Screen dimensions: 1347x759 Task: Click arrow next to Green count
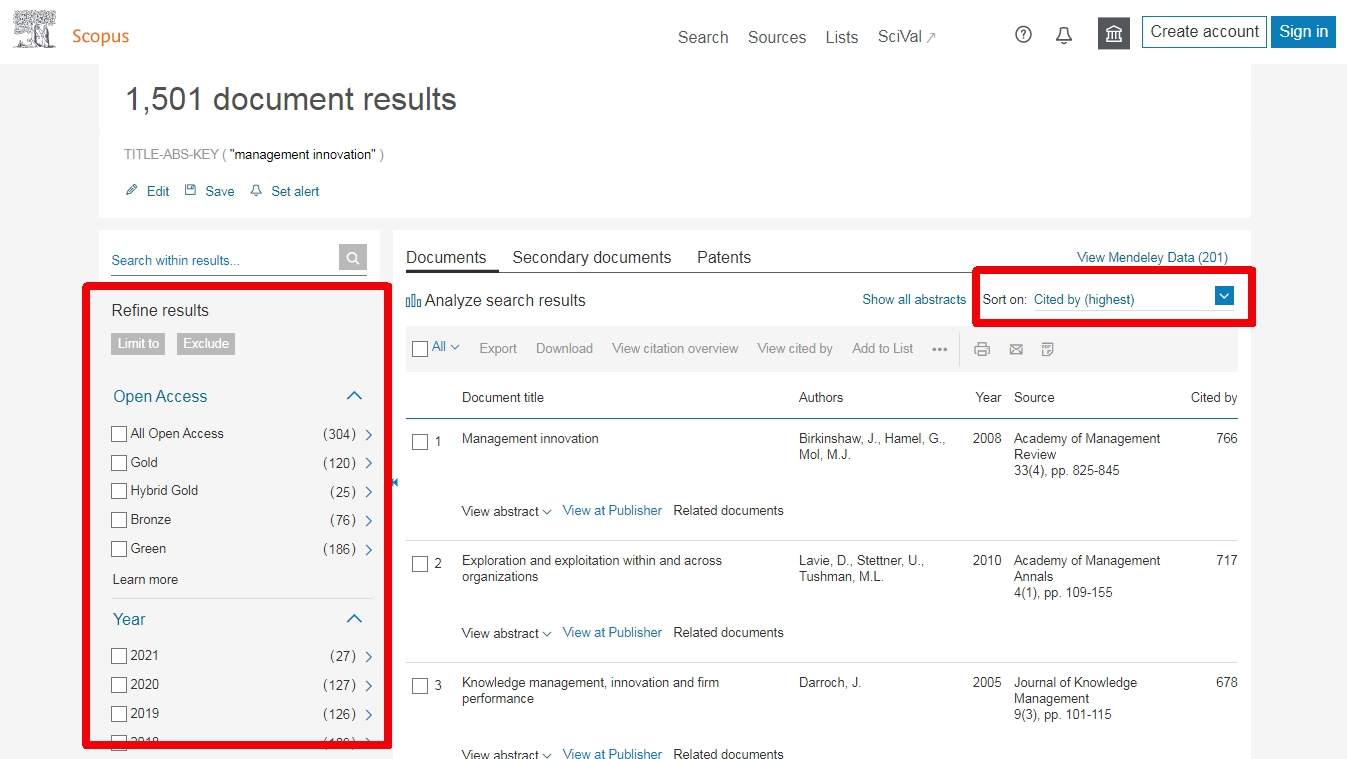(x=369, y=549)
